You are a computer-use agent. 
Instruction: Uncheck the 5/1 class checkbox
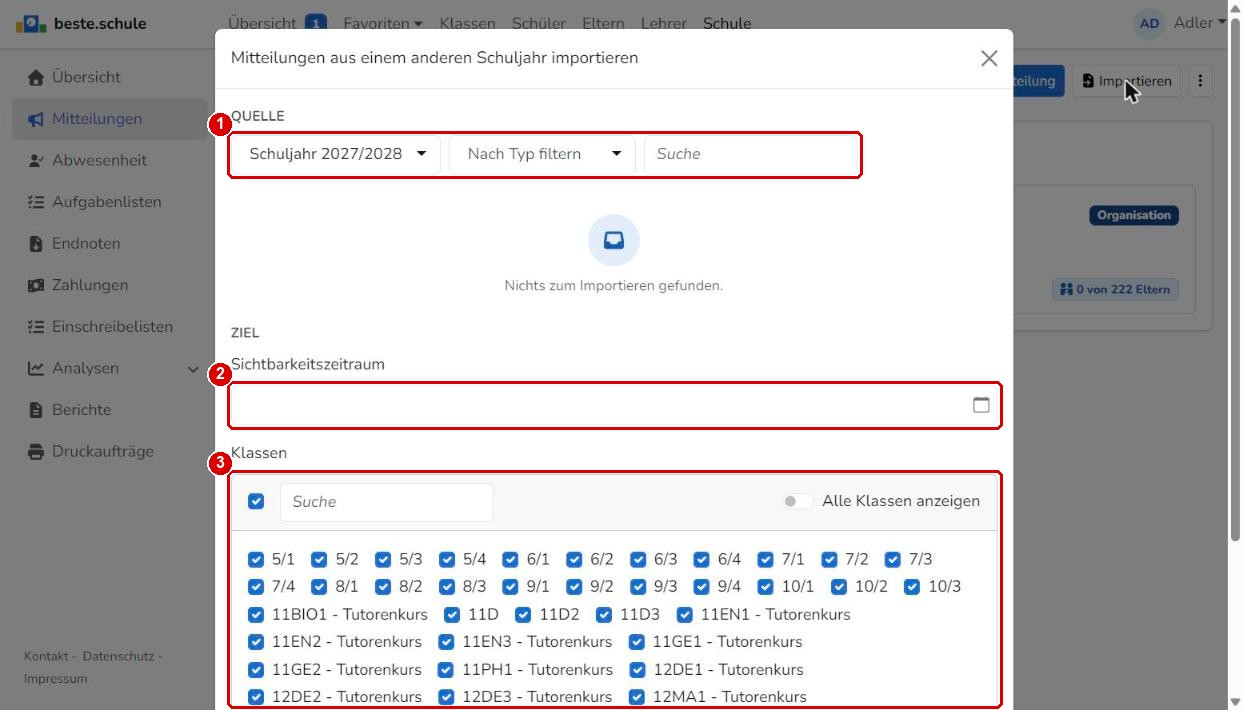click(256, 559)
